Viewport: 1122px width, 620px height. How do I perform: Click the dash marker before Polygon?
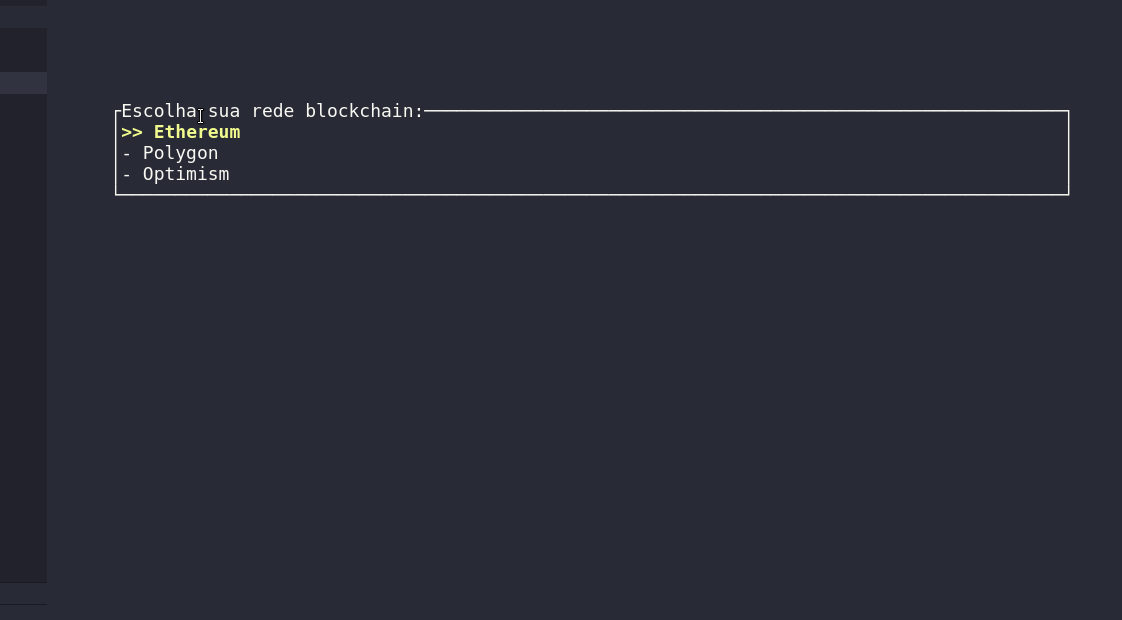(x=124, y=152)
